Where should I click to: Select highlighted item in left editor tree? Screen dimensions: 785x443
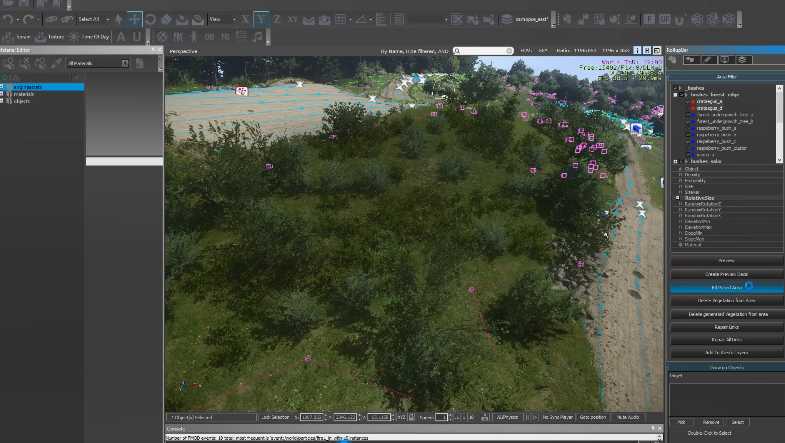(43, 87)
